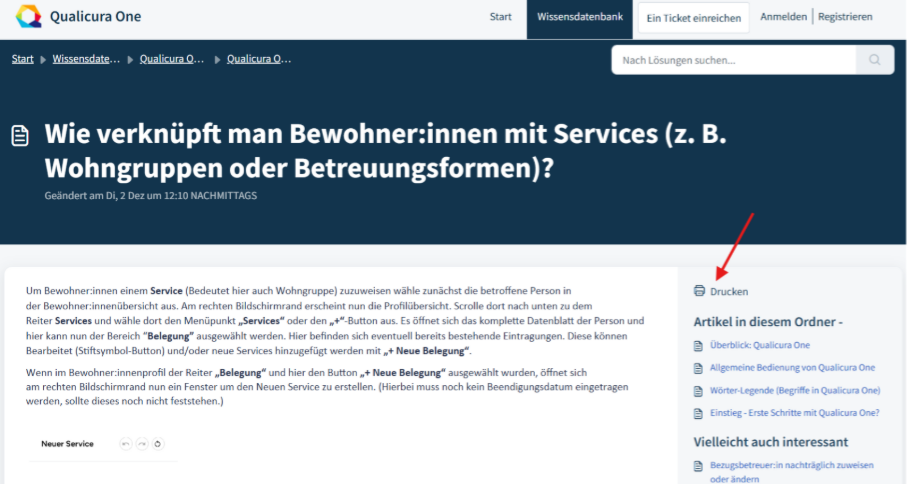Click the search magnifier button
The width and height of the screenshot is (907, 484).
click(875, 60)
